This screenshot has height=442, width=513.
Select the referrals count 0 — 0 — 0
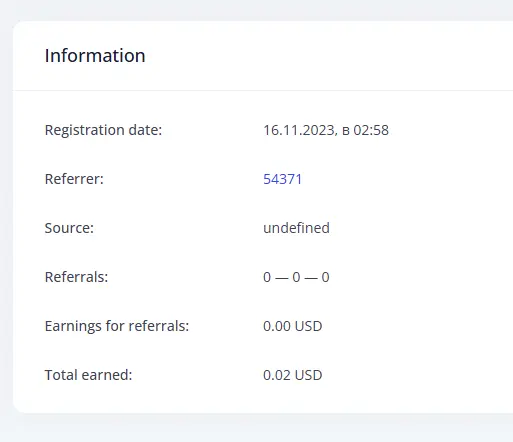coord(296,277)
